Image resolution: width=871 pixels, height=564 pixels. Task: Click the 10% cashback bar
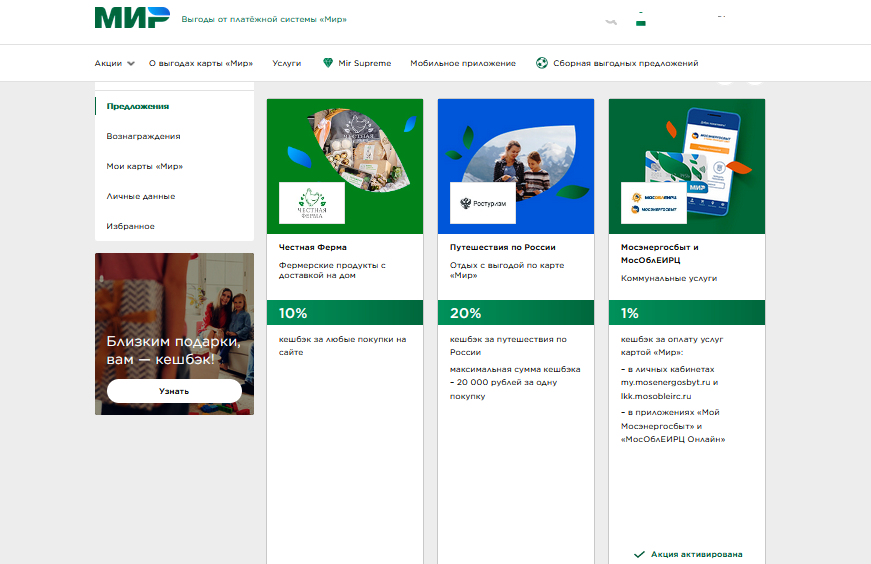coord(345,313)
